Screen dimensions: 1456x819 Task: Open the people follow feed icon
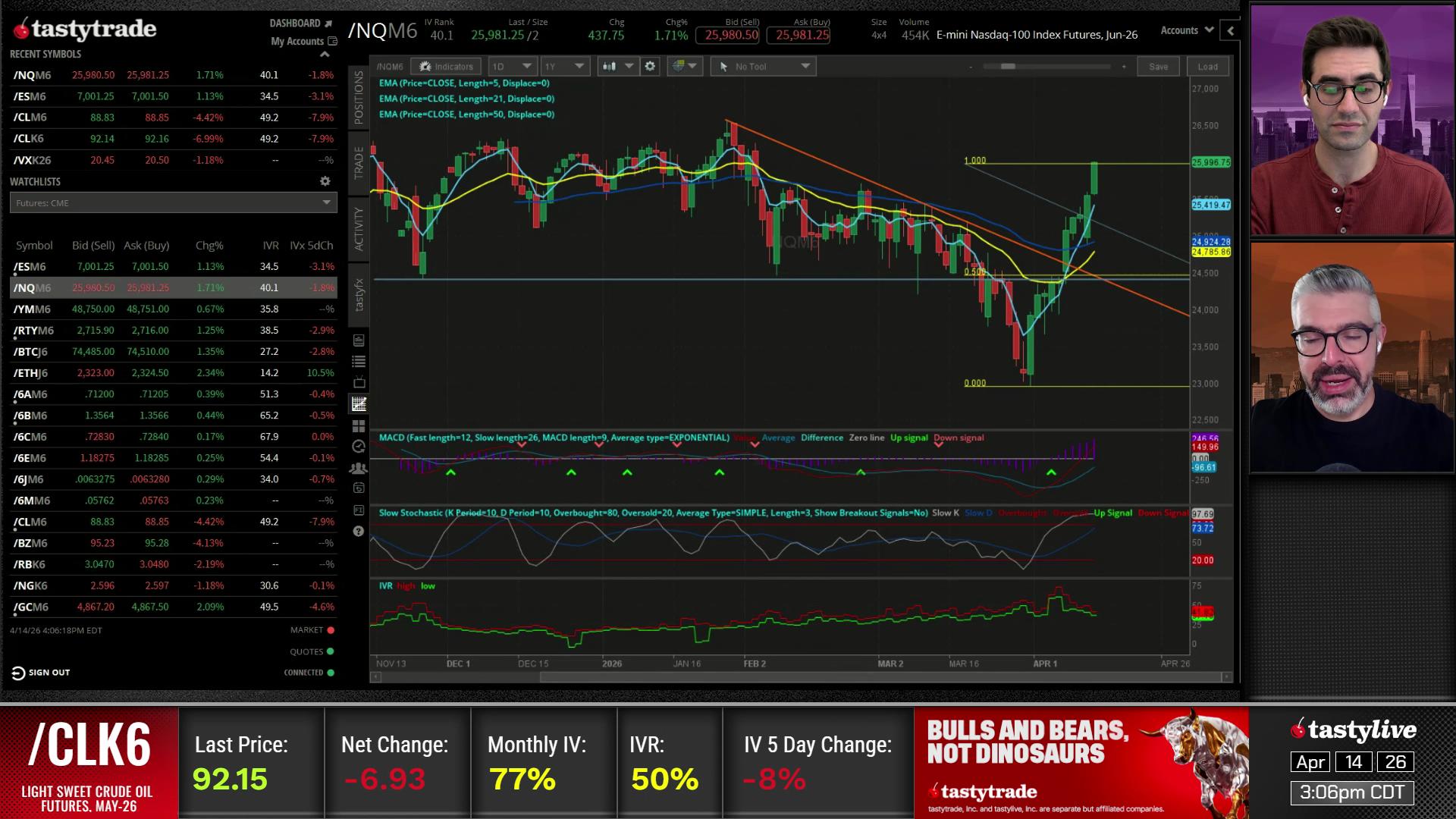[x=359, y=469]
